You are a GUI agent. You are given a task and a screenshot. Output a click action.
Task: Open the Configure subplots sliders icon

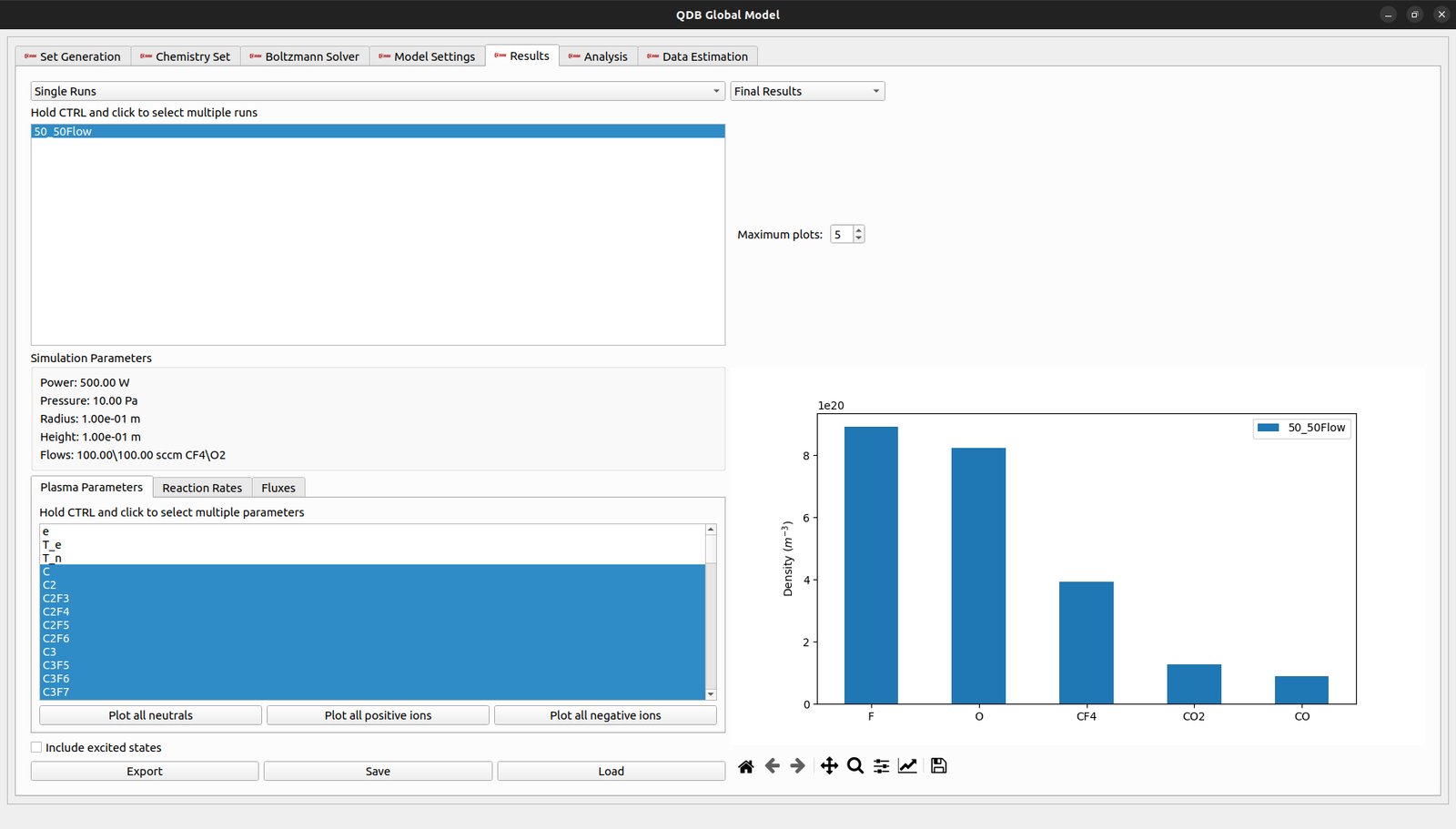(881, 766)
